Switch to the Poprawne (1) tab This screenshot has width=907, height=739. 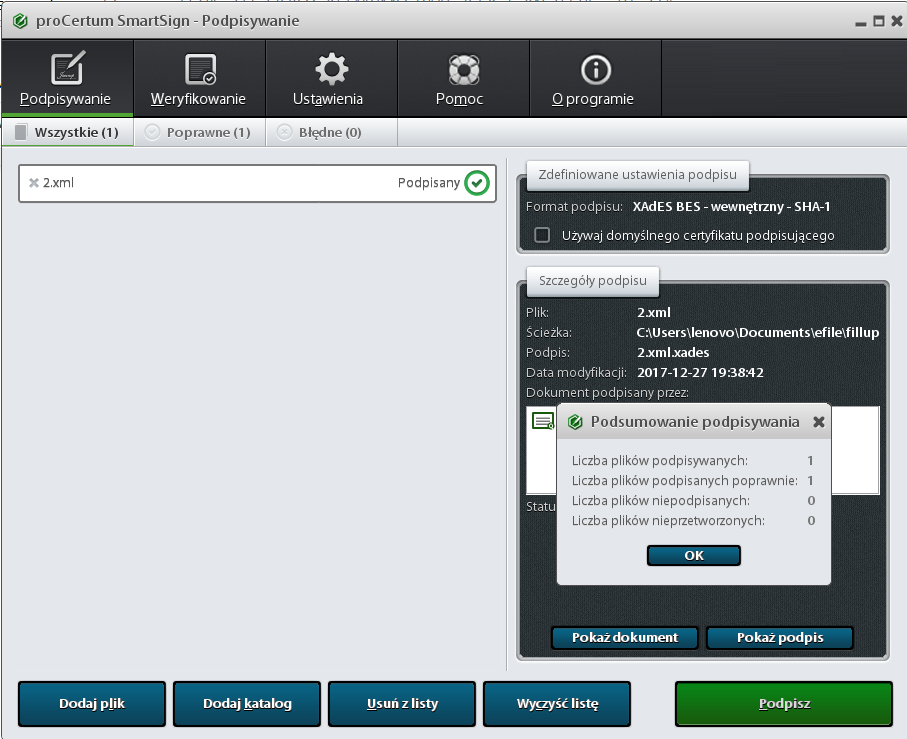coord(200,132)
